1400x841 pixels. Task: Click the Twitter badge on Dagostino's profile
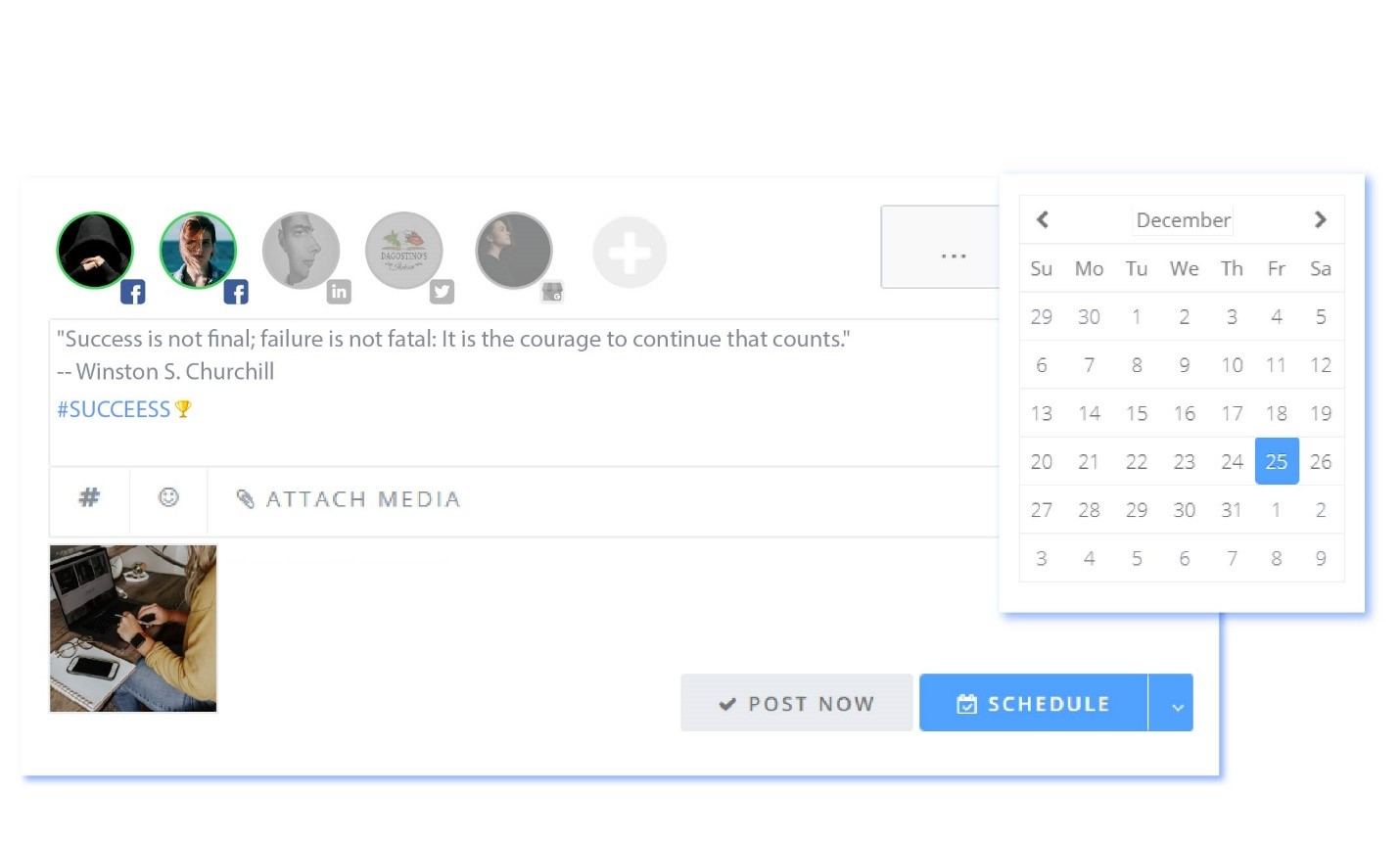tap(442, 291)
